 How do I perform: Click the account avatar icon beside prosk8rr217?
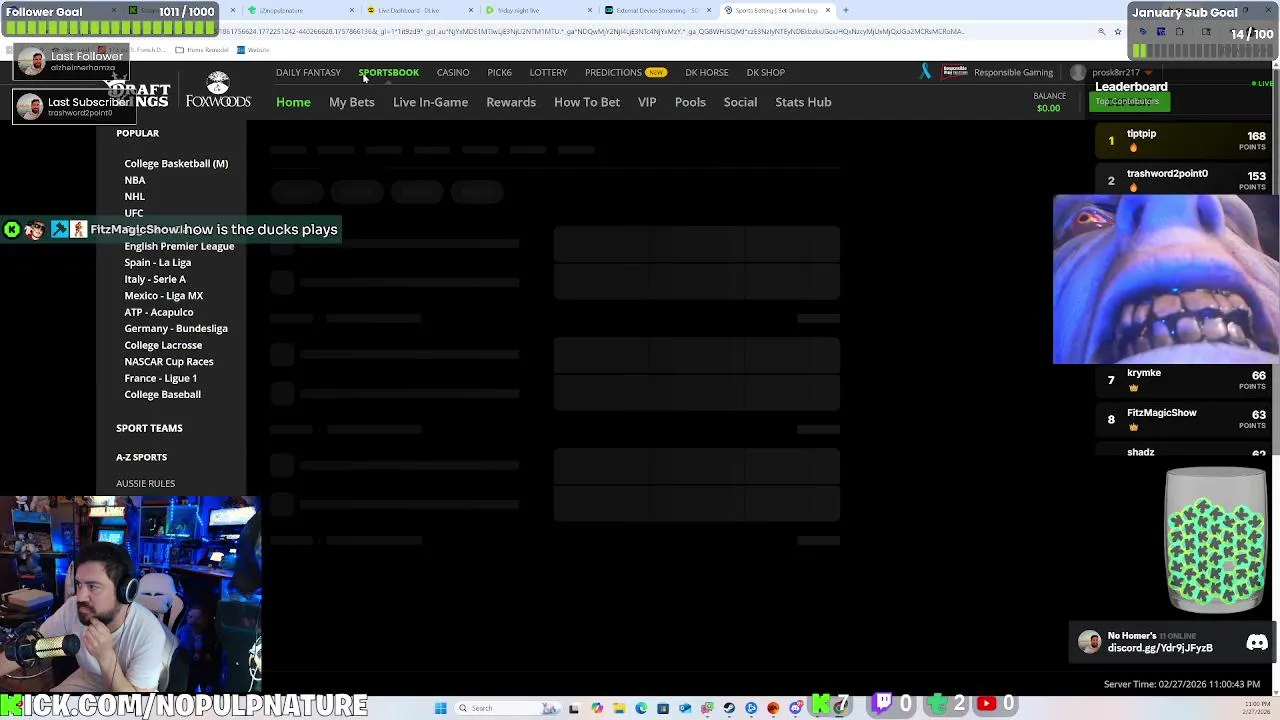click(x=1077, y=72)
